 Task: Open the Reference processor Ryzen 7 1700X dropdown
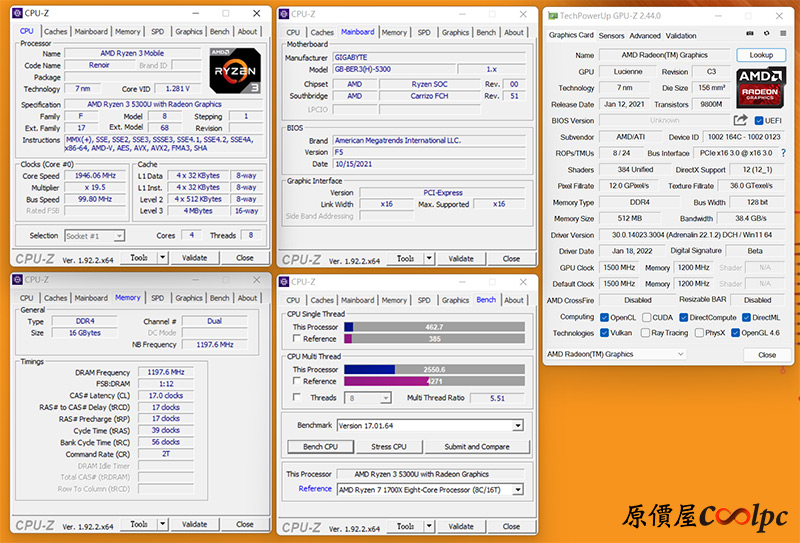(430, 489)
